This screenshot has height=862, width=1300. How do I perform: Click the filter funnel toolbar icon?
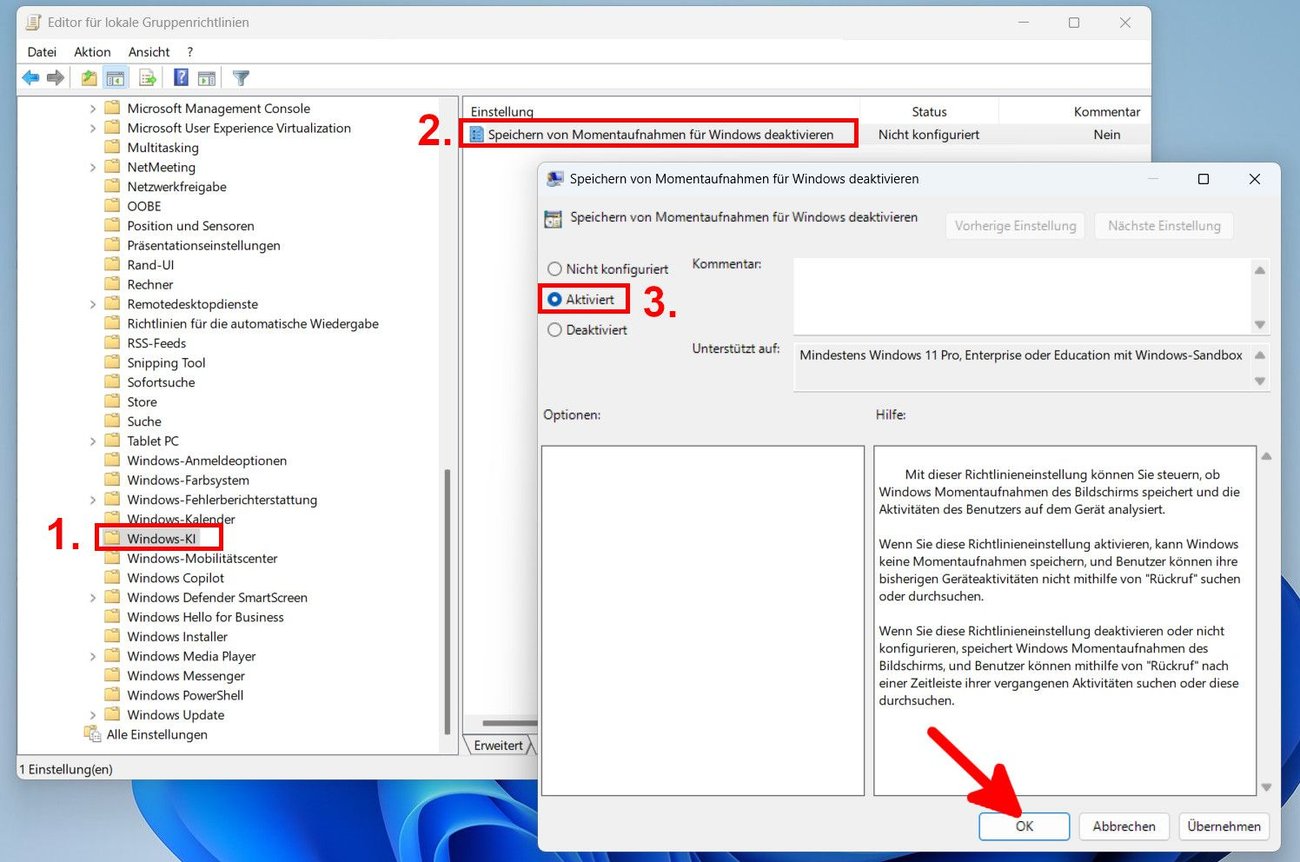coord(239,77)
